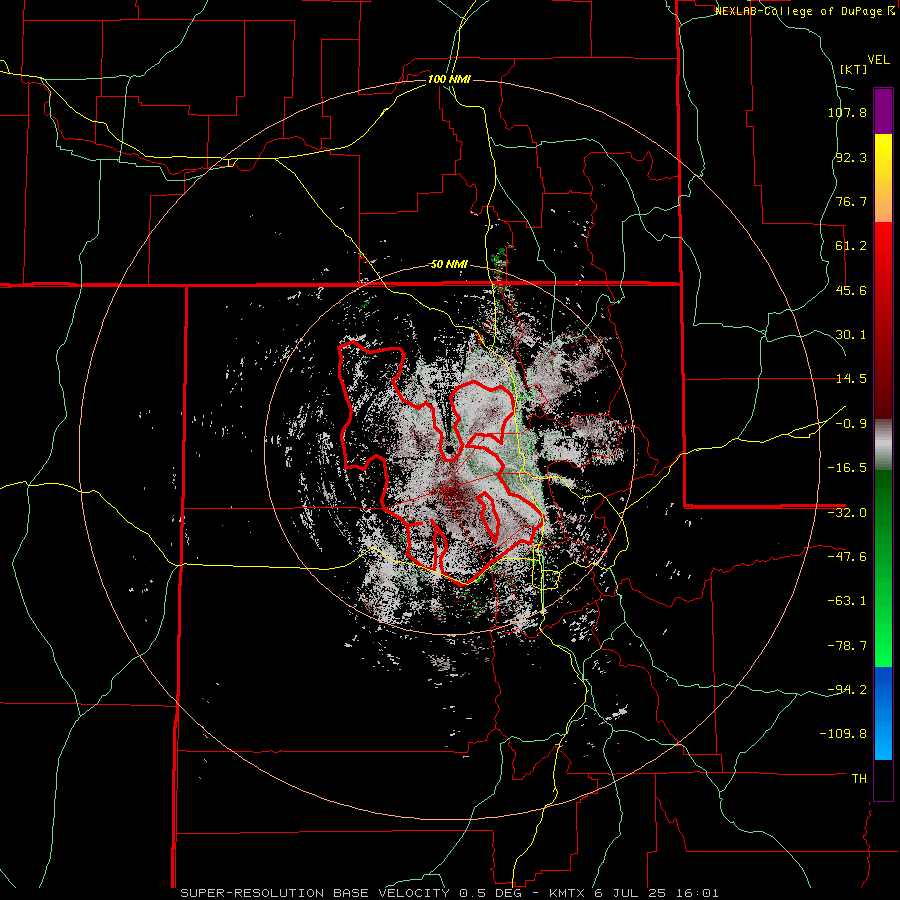Click the black radar site dot at center

449,449
